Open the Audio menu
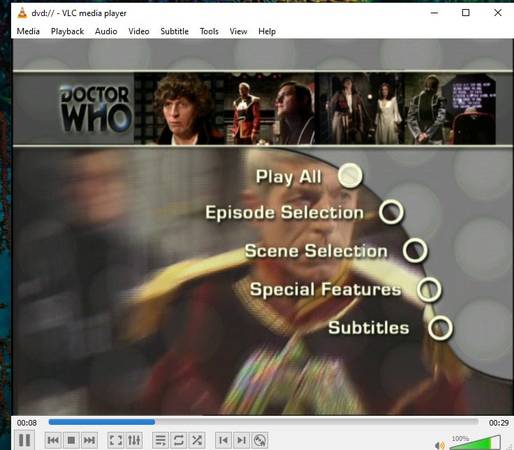Viewport: 514px width, 450px height. (106, 31)
